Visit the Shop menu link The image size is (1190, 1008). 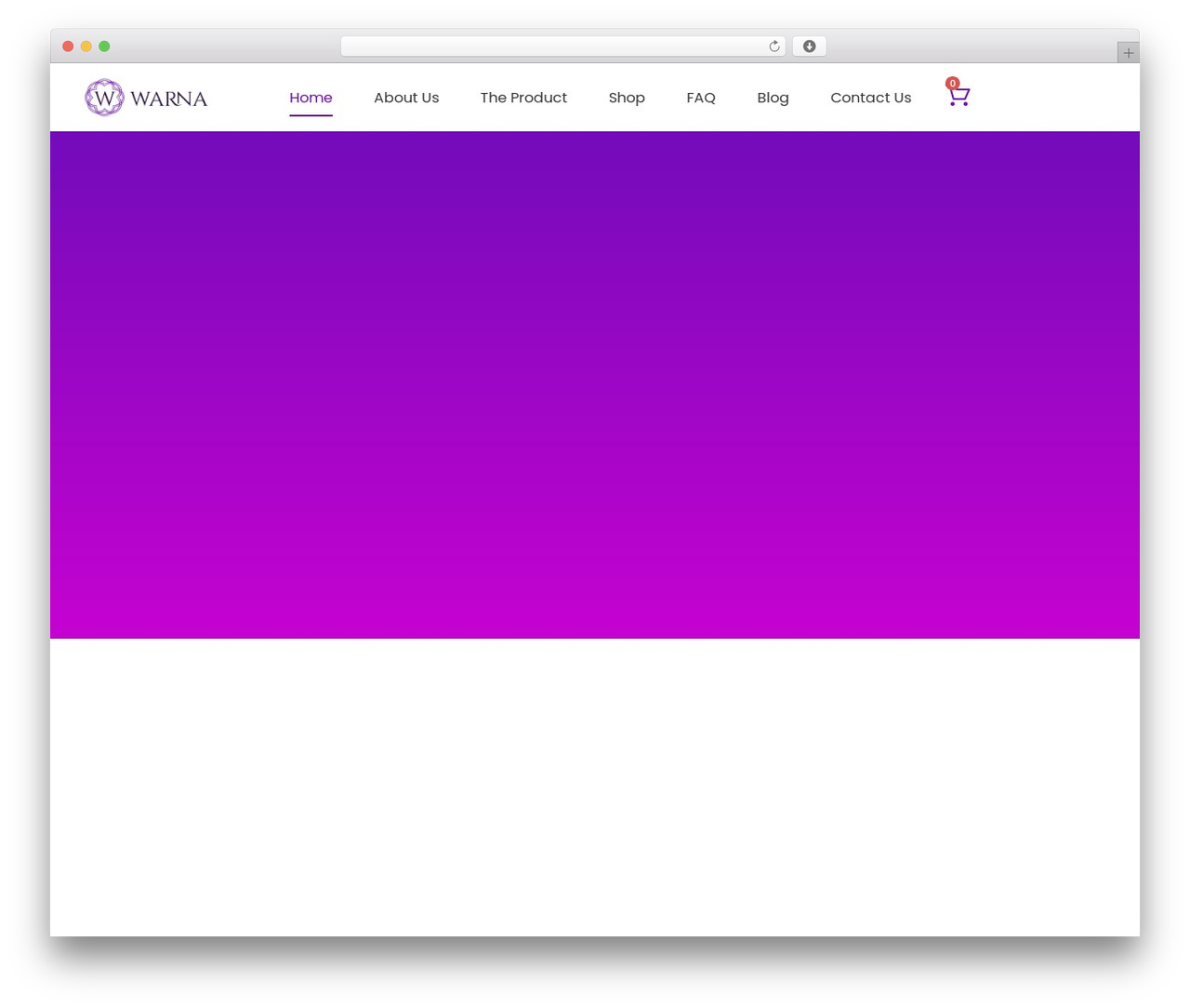point(627,98)
